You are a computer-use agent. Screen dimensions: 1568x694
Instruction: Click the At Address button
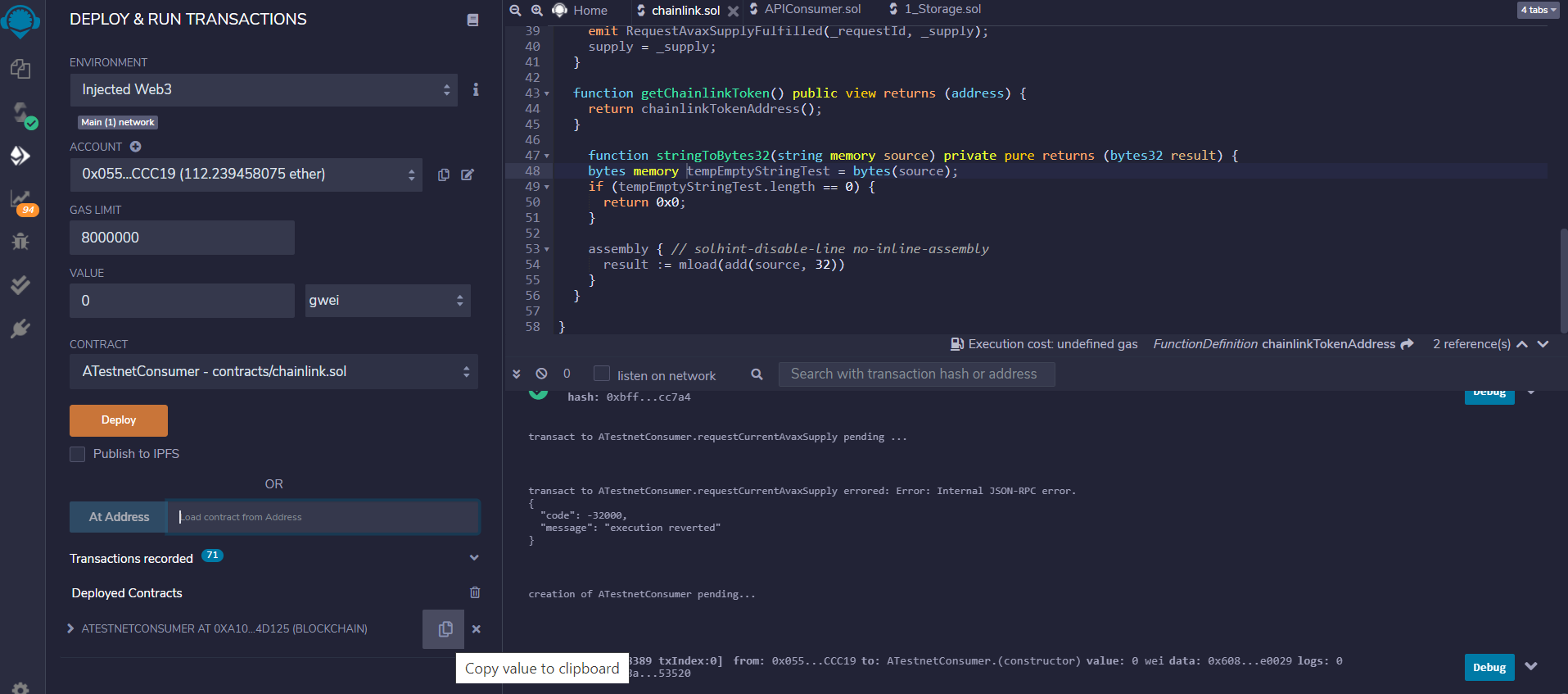pos(119,517)
